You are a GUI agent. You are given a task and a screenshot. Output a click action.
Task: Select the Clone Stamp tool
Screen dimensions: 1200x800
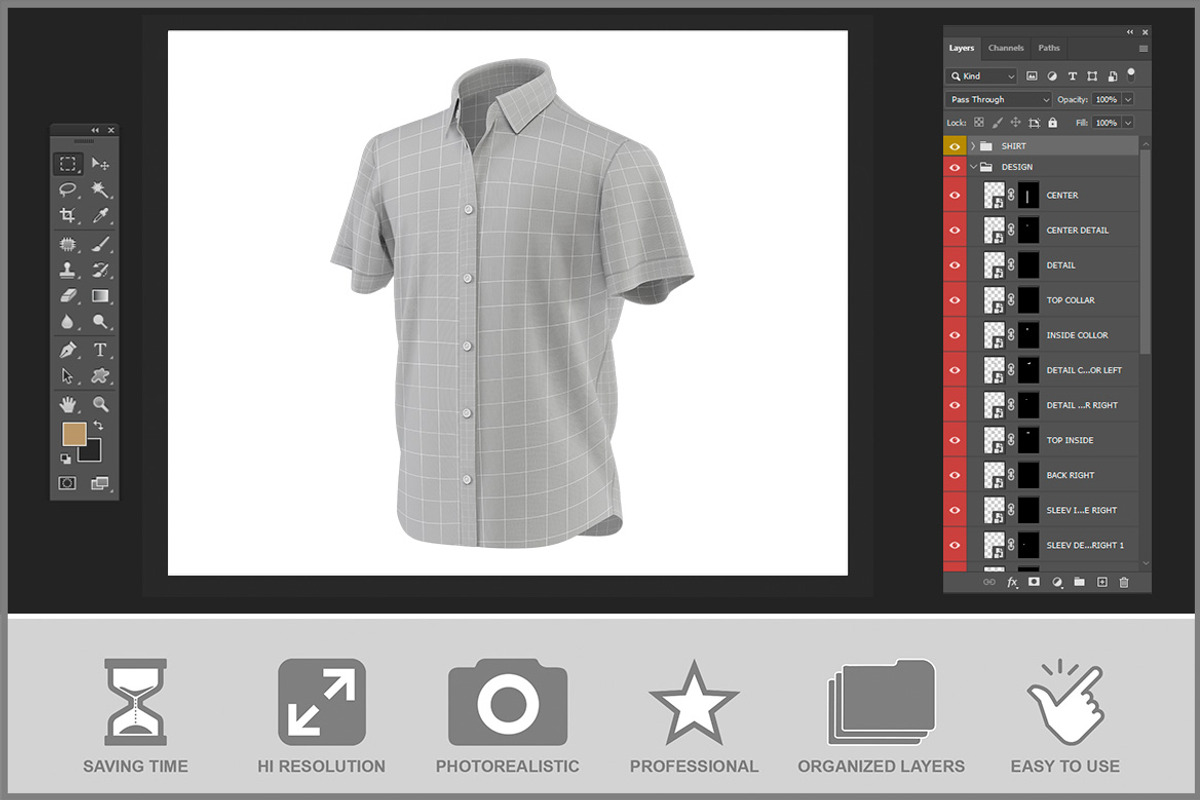pyautogui.click(x=68, y=270)
